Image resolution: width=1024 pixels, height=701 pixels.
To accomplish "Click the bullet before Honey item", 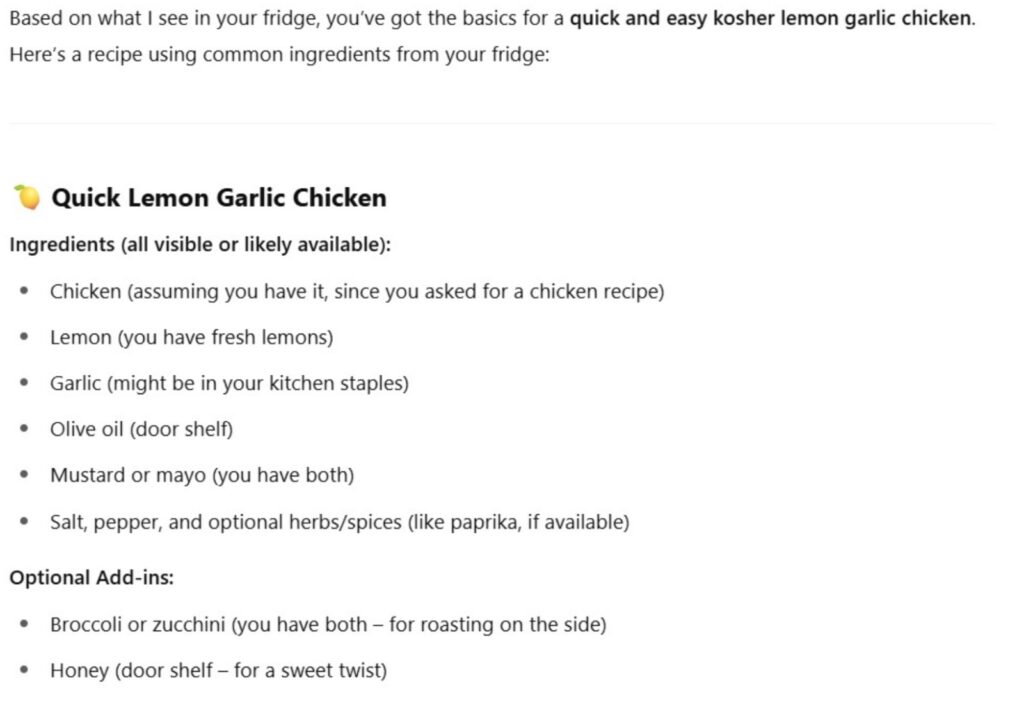I will tap(24, 670).
